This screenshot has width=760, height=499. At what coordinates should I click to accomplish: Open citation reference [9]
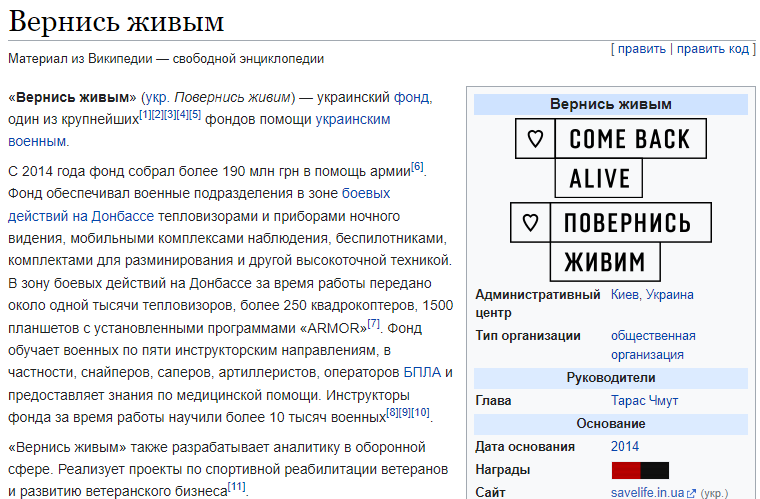(x=405, y=412)
